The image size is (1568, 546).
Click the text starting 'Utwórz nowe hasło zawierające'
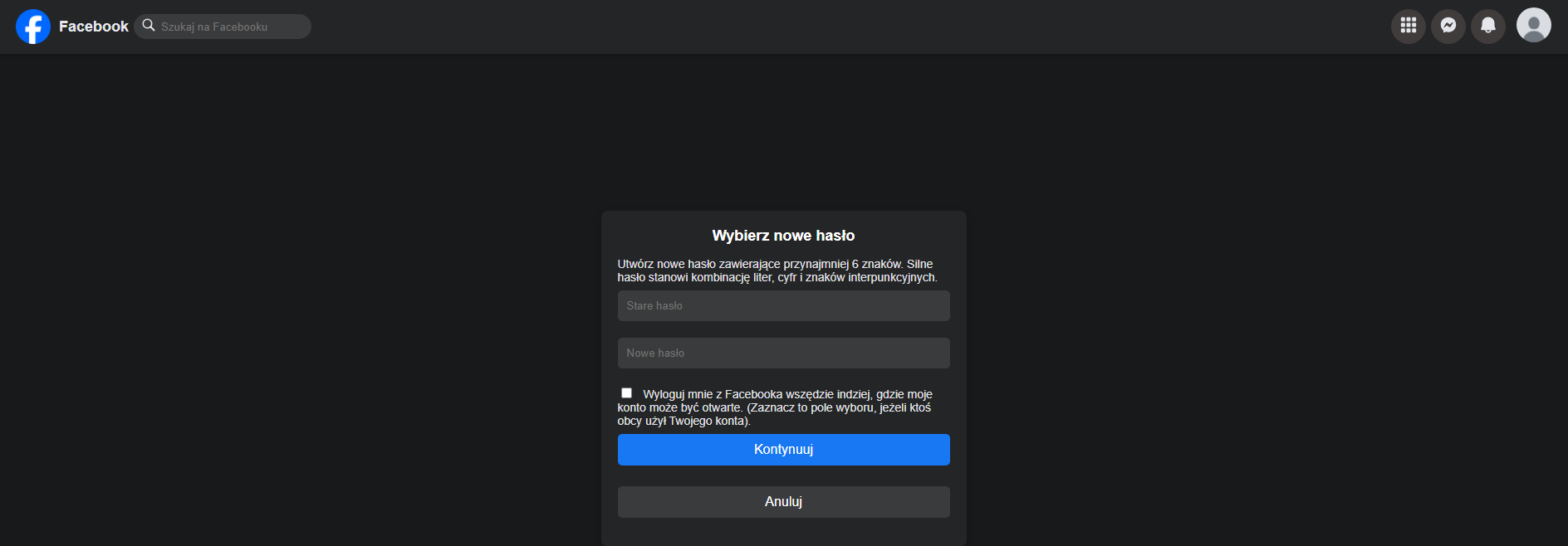(777, 271)
